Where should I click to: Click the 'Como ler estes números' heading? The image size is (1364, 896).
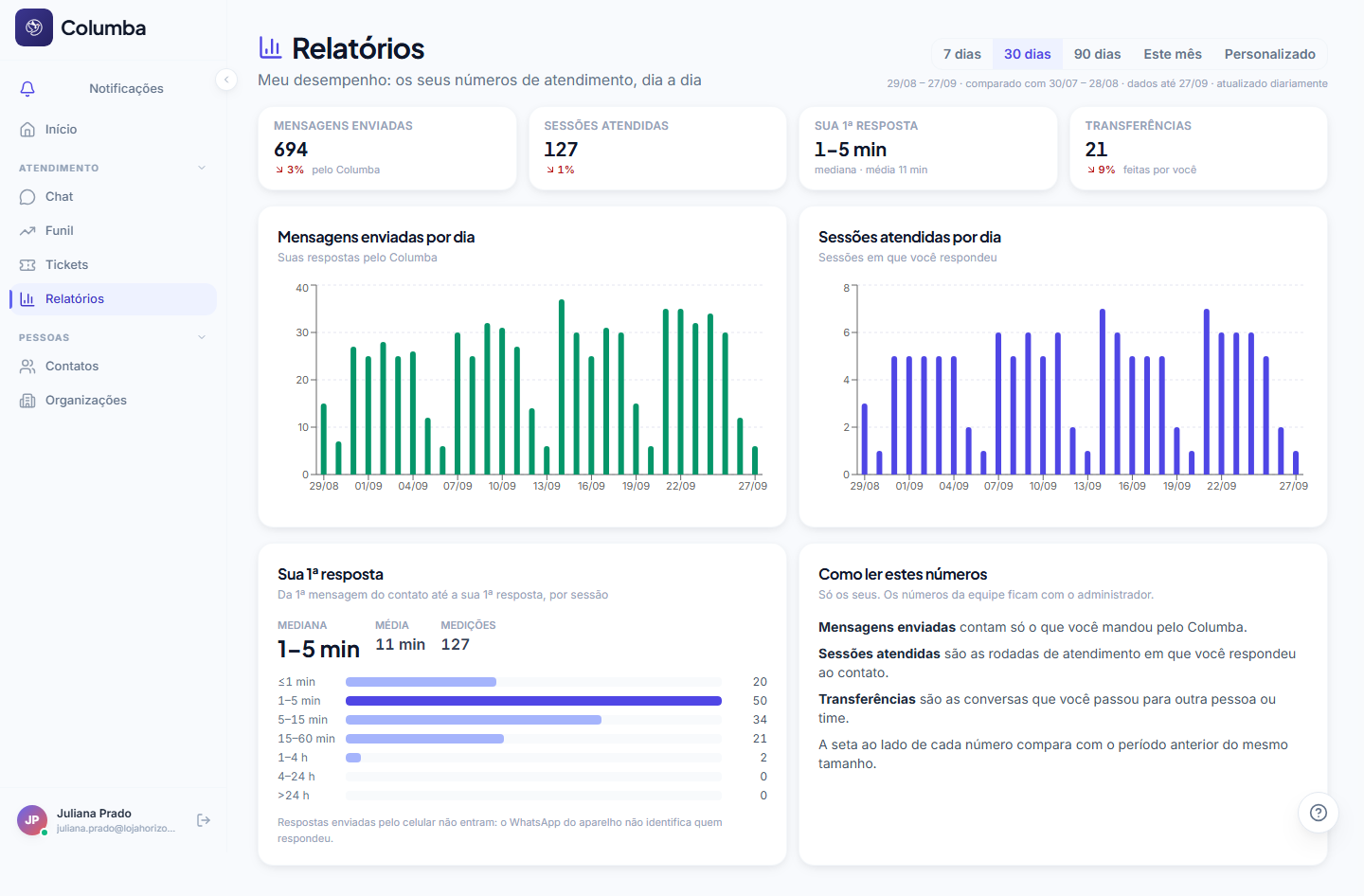[903, 574]
